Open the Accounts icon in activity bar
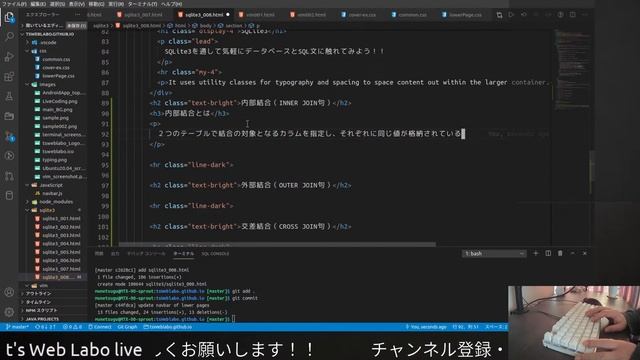Screen dimensions: 640x360 point(9,292)
